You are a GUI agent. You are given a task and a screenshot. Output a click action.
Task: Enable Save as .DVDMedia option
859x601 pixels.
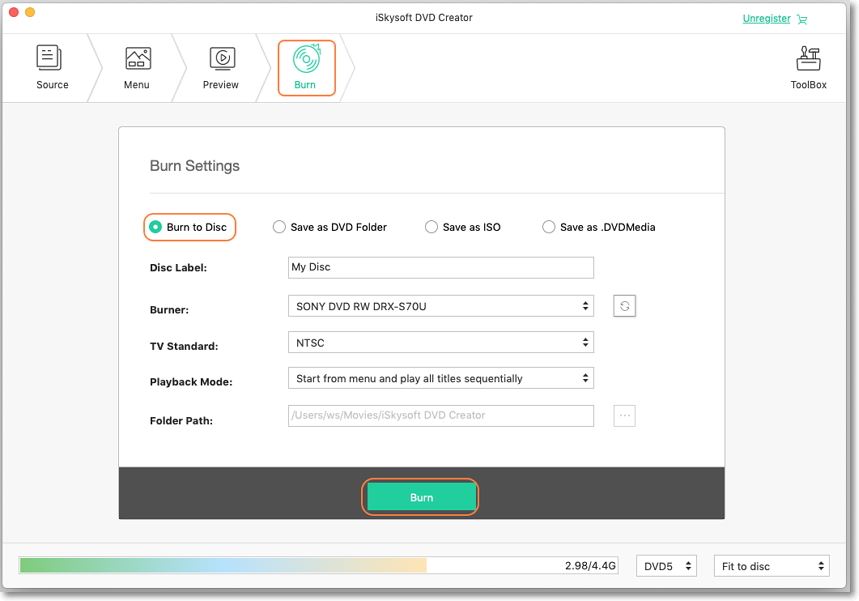click(x=549, y=227)
